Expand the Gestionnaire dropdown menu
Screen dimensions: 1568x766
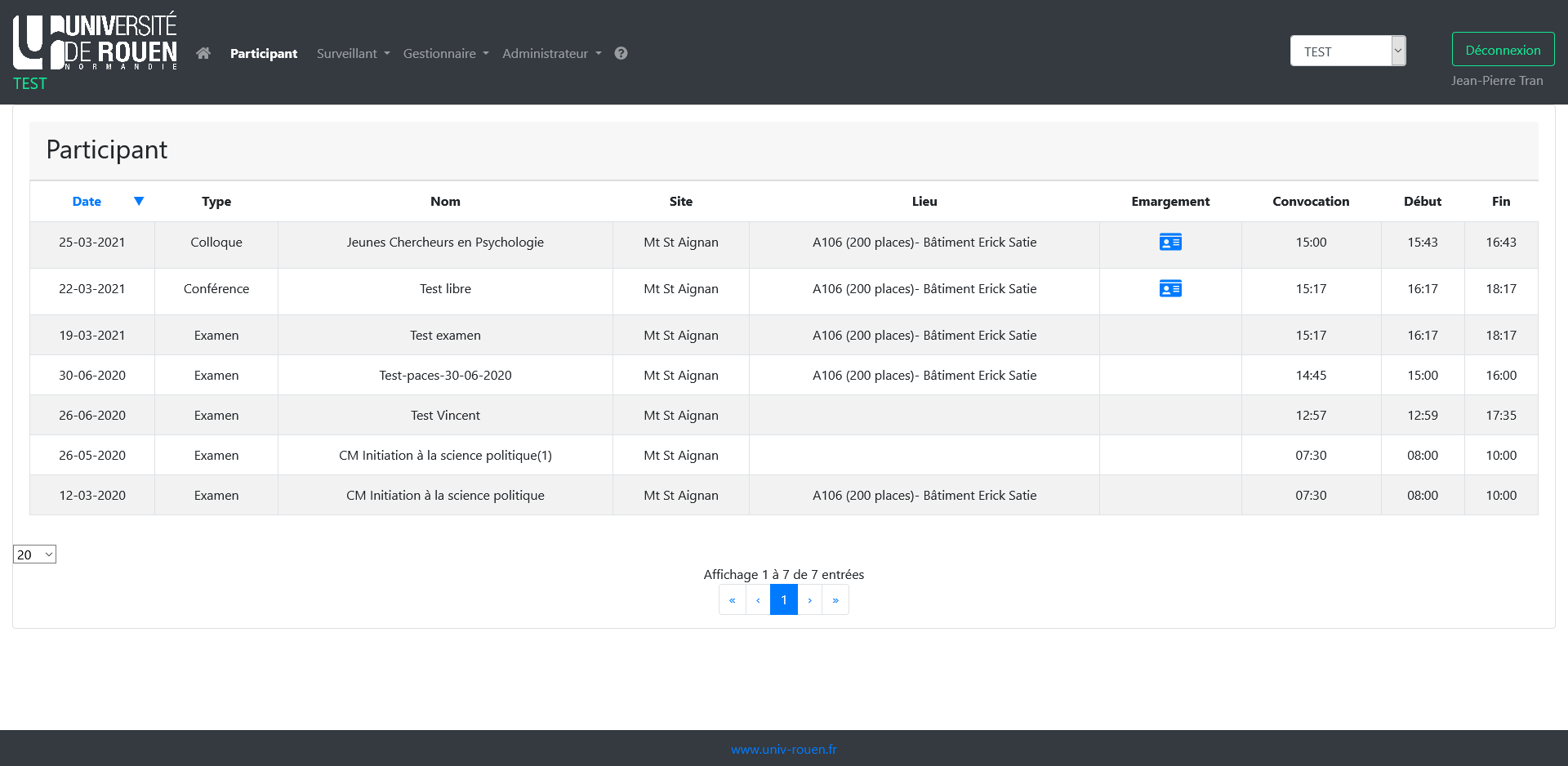[x=445, y=53]
